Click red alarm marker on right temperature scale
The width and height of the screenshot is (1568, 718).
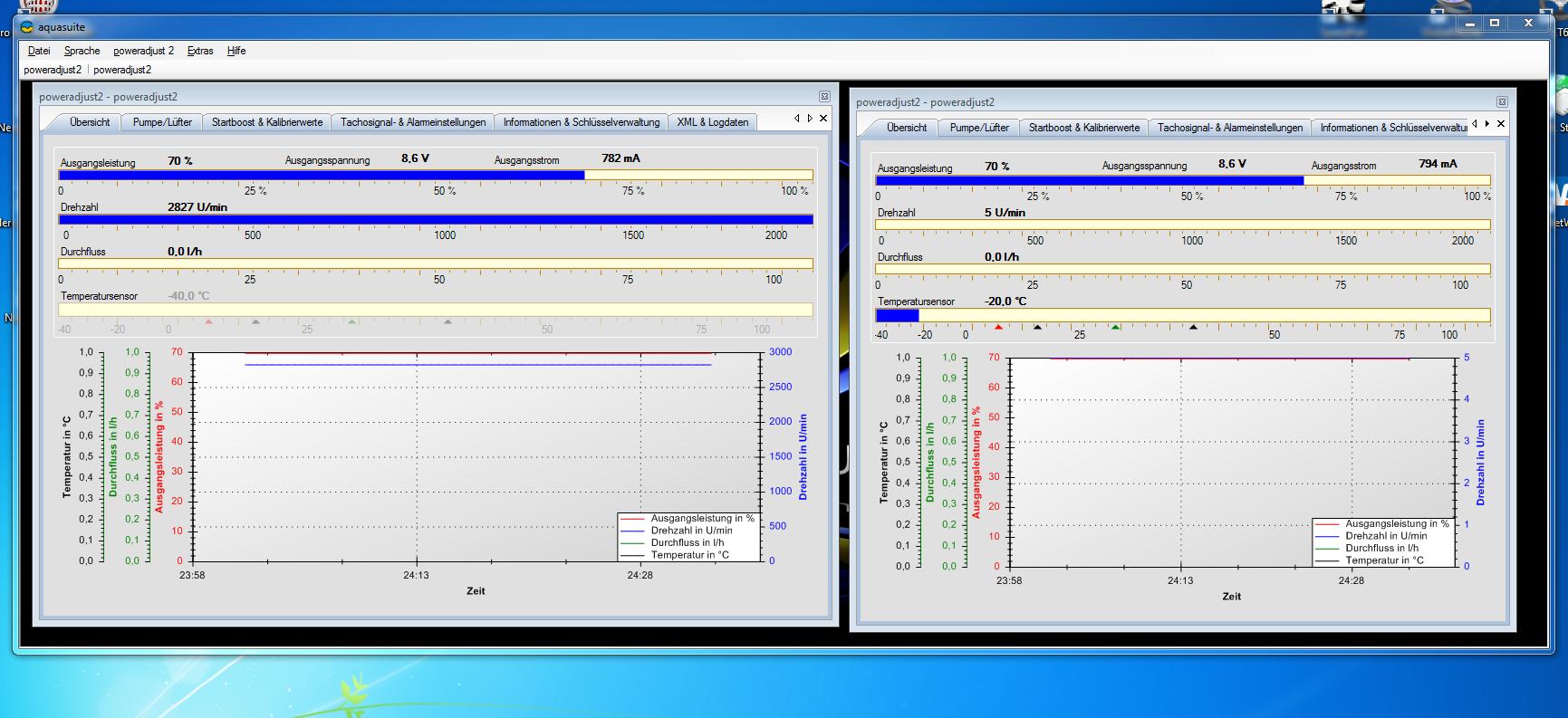coord(998,327)
